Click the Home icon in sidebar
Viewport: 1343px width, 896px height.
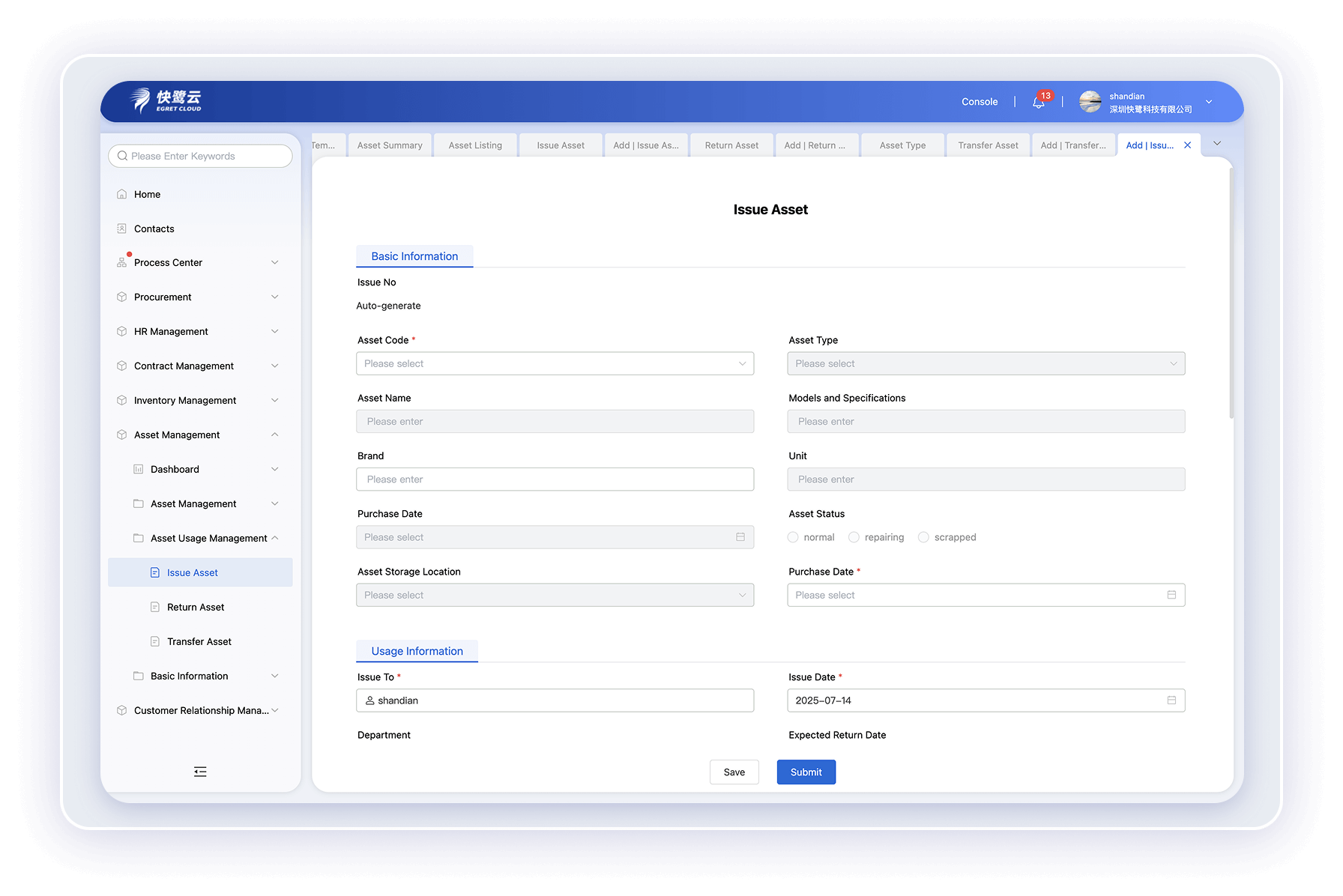click(122, 194)
